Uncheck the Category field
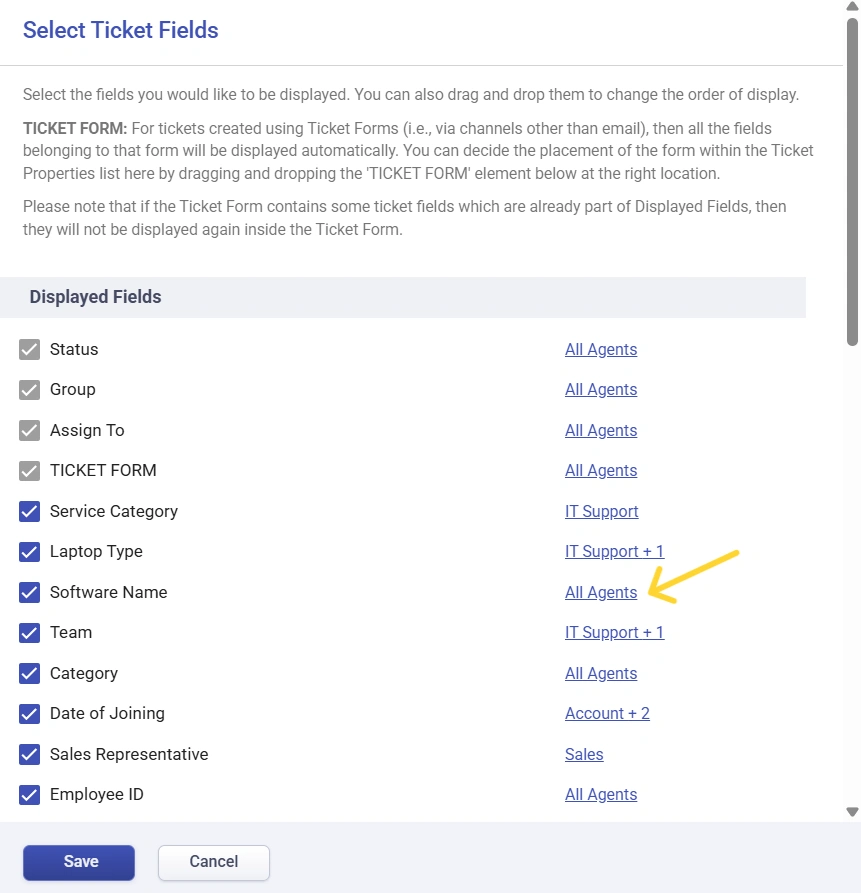Viewport: 861px width, 893px height. 29,674
